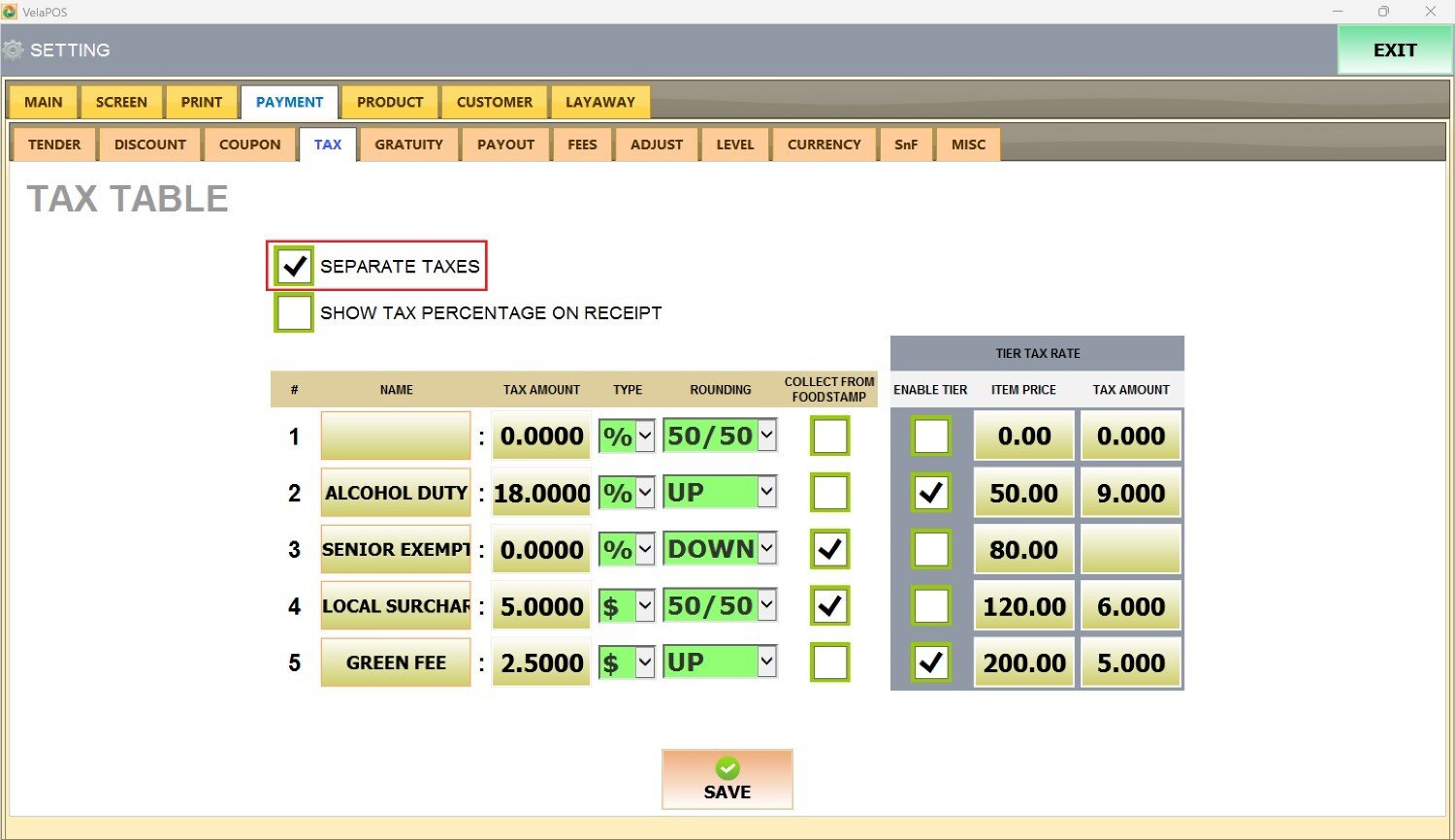Enable tier checkbox for row 1

click(931, 436)
